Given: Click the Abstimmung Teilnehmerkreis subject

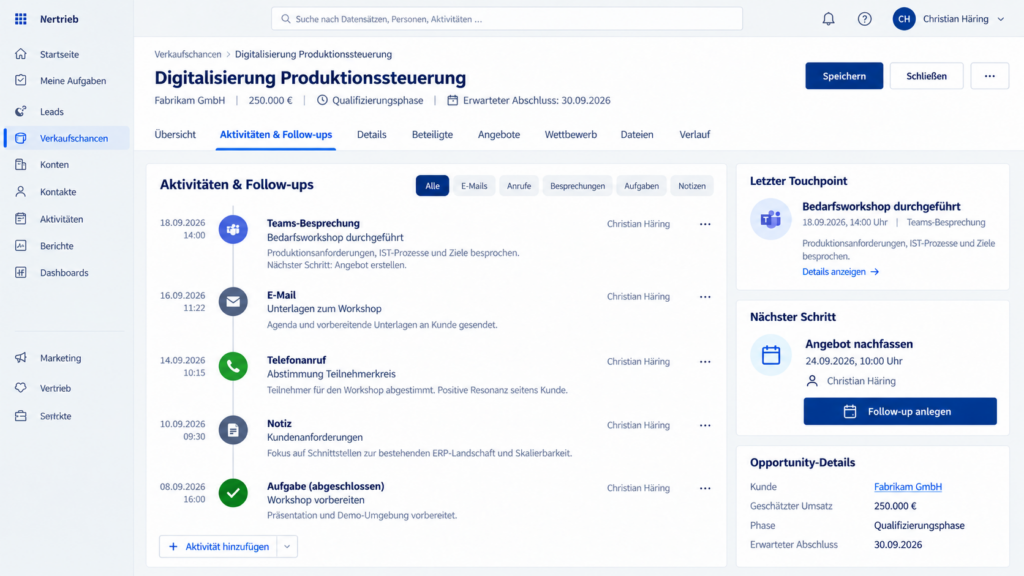Looking at the screenshot, I should tap(331, 374).
